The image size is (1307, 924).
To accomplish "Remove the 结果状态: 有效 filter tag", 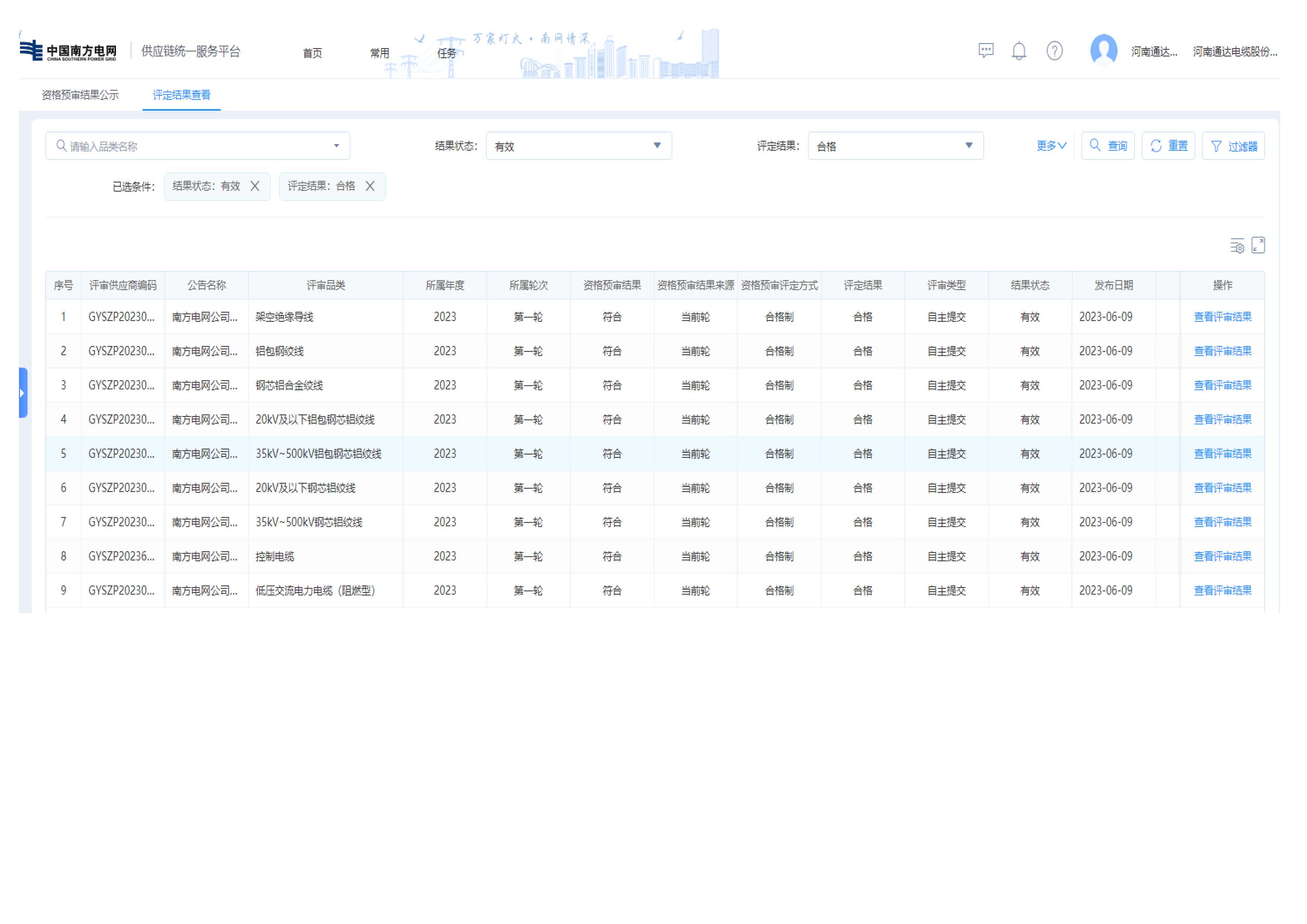I will (x=255, y=186).
